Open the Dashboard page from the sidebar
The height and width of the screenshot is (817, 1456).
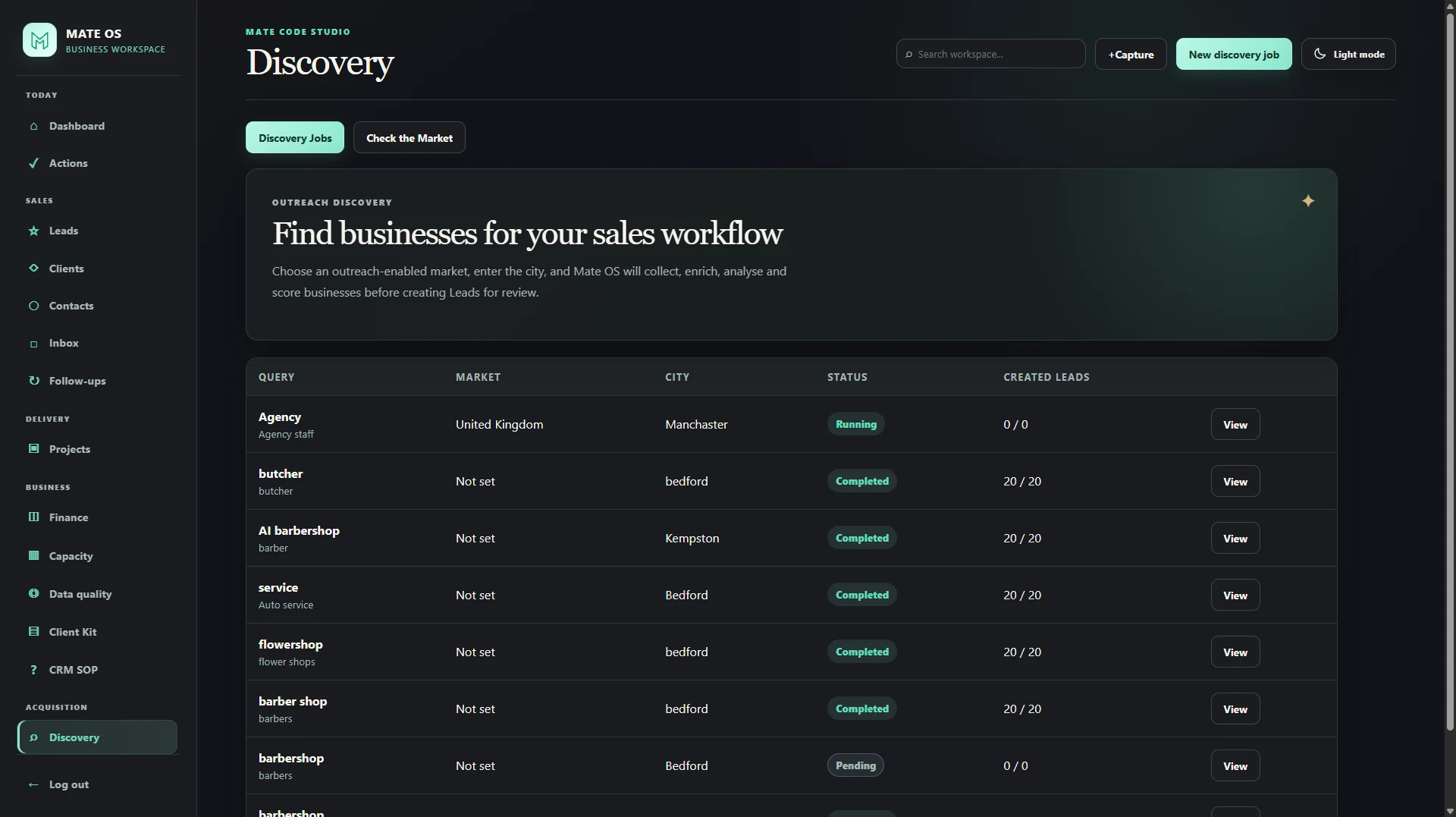click(x=97, y=126)
